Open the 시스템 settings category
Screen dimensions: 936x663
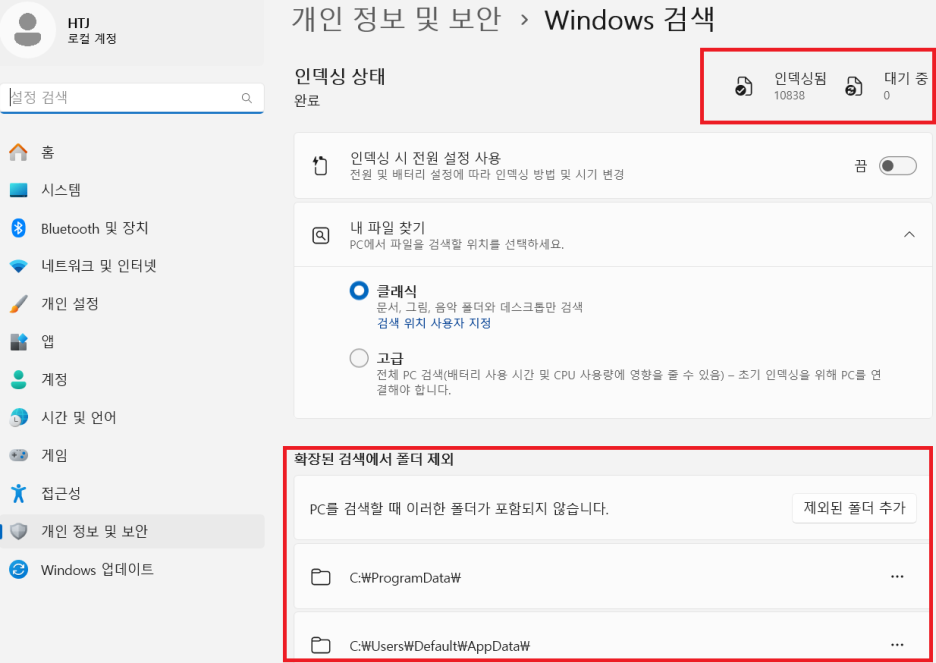click(x=132, y=190)
